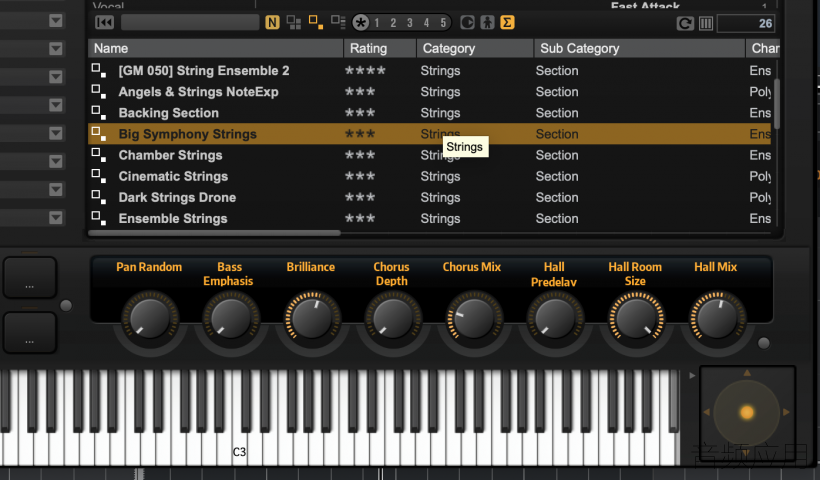Viewport: 820px width, 480px height.
Task: Select the Cinematic Strings preset name
Action: (173, 176)
